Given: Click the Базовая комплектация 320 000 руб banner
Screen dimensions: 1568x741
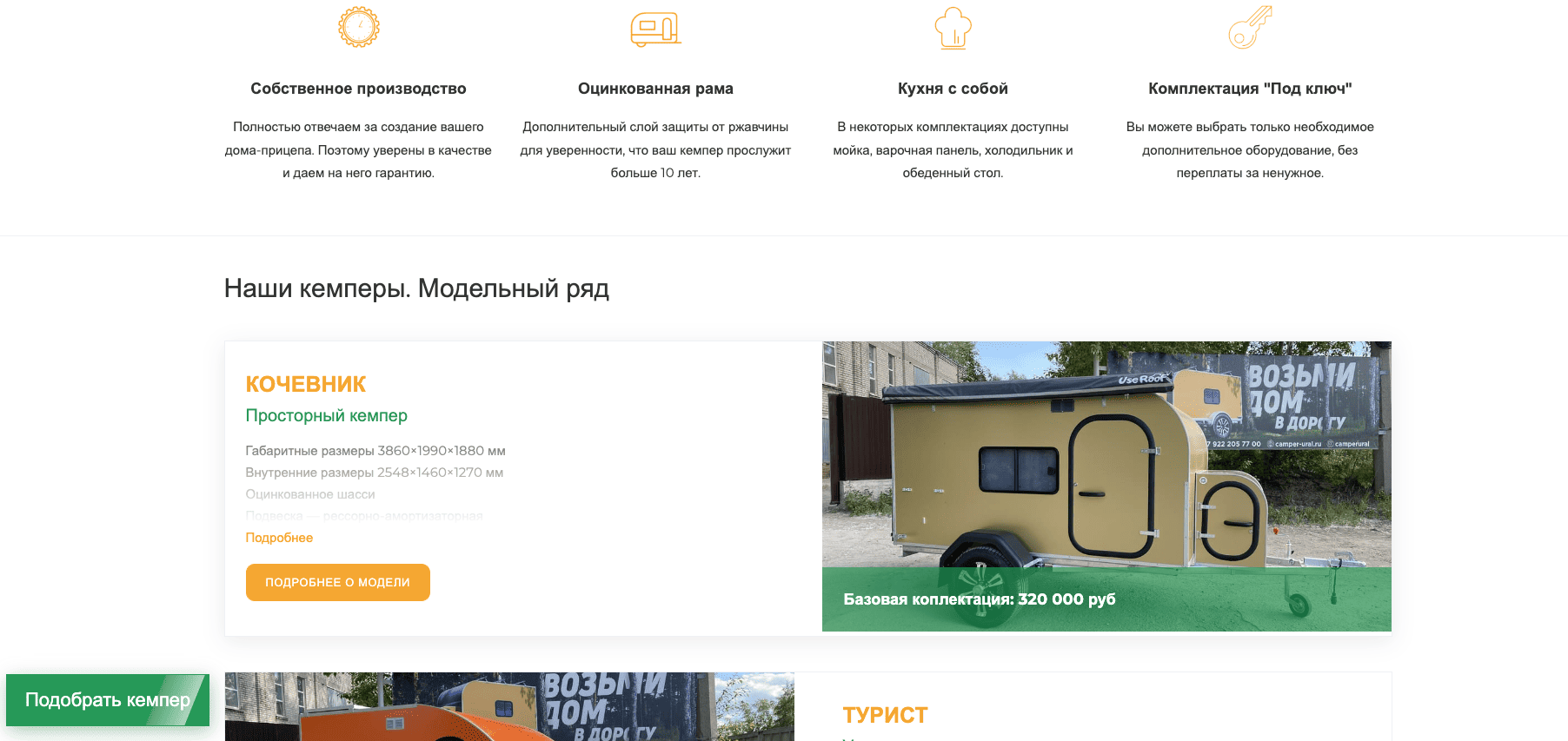Looking at the screenshot, I should [x=1106, y=599].
